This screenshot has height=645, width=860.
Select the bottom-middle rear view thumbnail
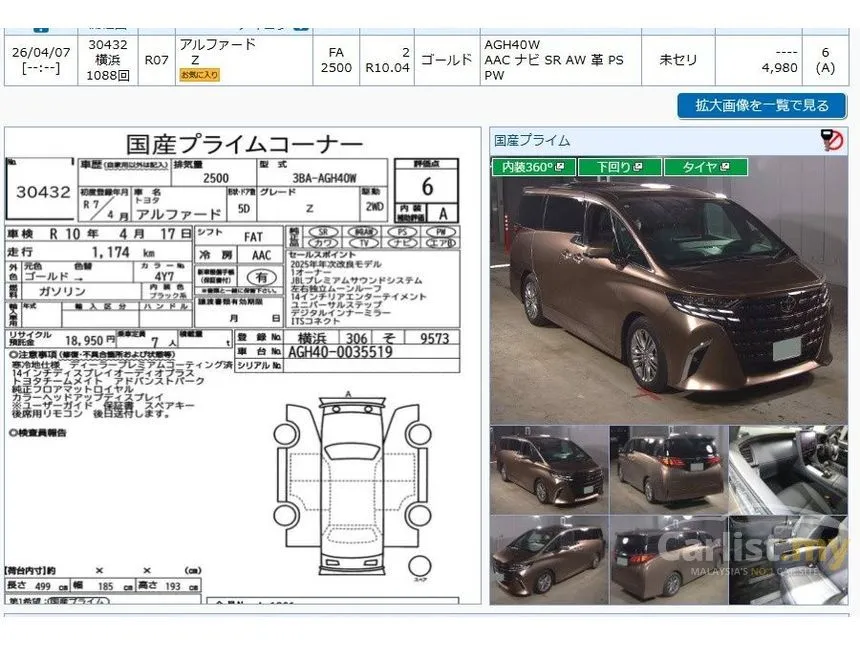click(669, 560)
